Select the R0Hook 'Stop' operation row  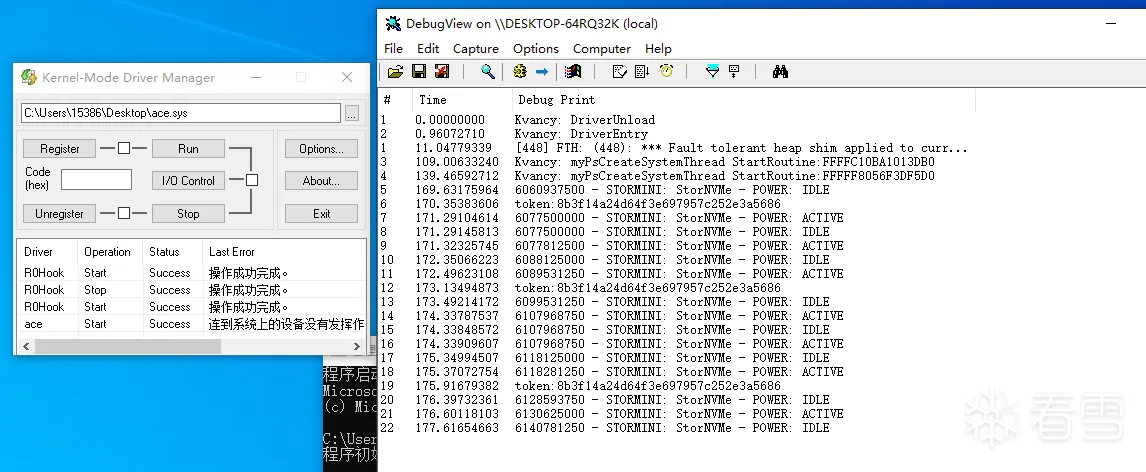[191, 289]
